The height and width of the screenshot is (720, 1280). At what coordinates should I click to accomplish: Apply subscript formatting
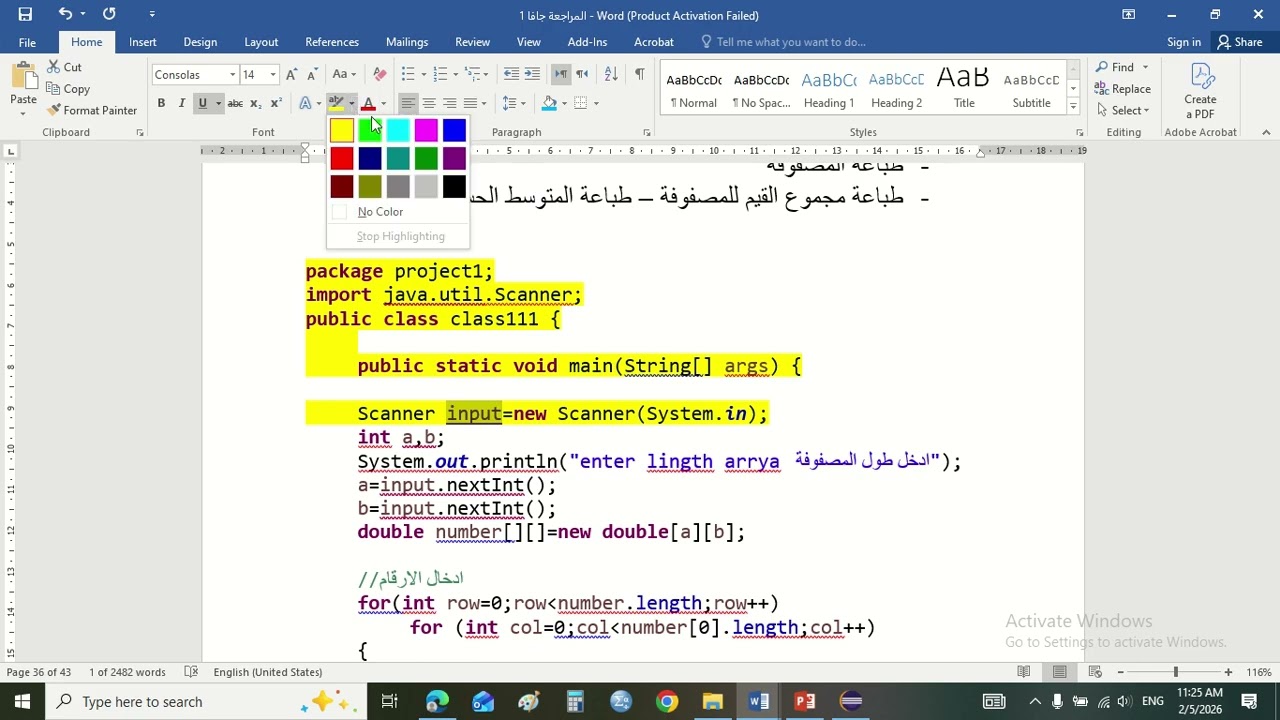pos(256,103)
